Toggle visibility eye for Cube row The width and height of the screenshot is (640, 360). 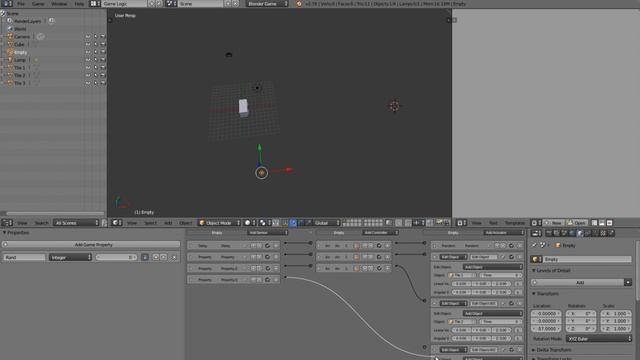(x=88, y=44)
